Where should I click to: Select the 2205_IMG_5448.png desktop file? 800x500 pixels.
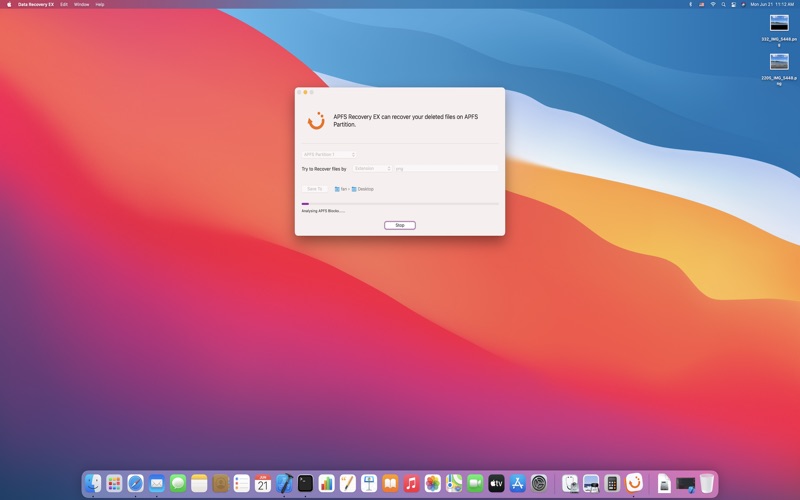coord(779,69)
